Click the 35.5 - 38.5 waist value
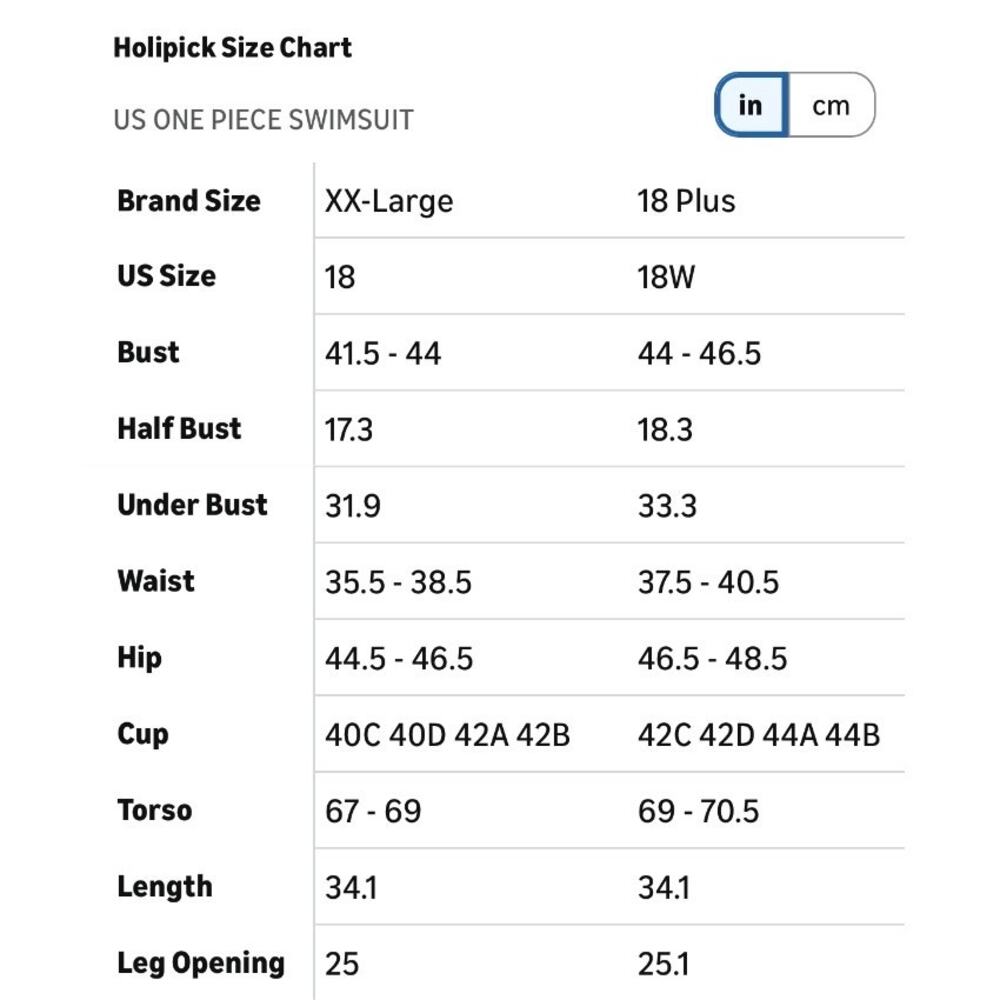The width and height of the screenshot is (1000, 1000). pos(398,582)
